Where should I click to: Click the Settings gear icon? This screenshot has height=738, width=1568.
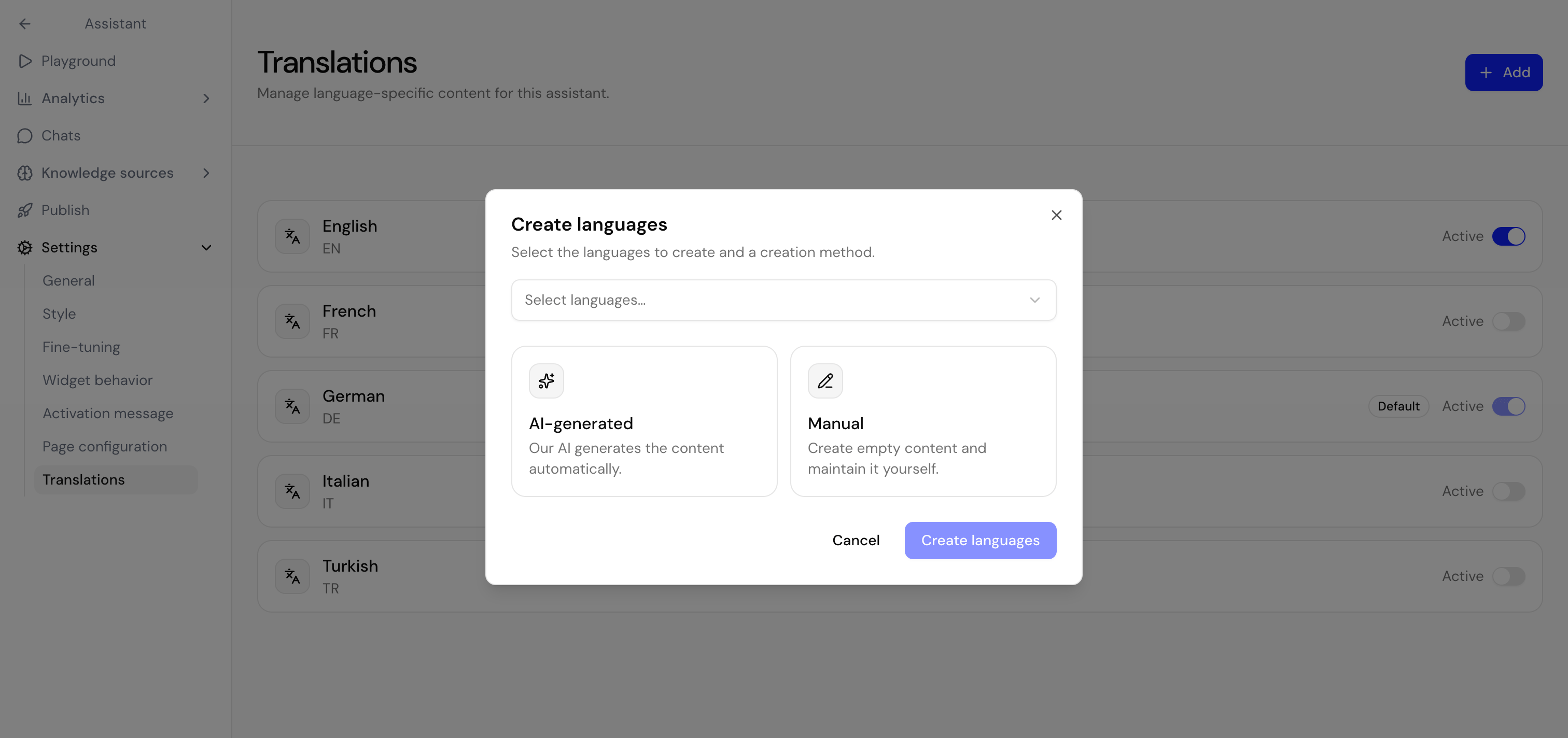pos(25,248)
